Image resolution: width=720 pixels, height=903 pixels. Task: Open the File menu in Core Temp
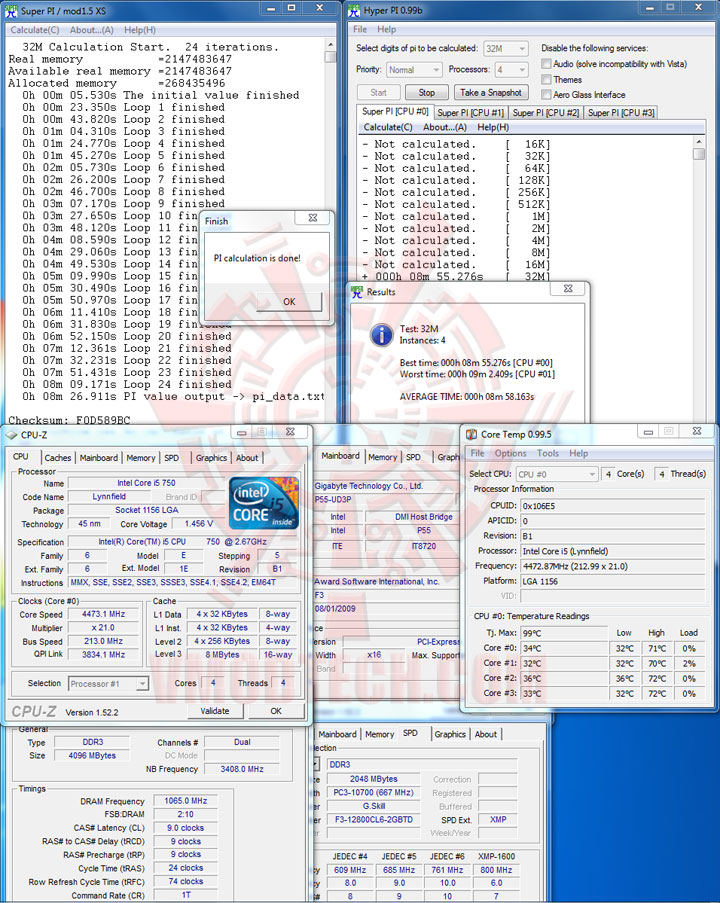478,453
